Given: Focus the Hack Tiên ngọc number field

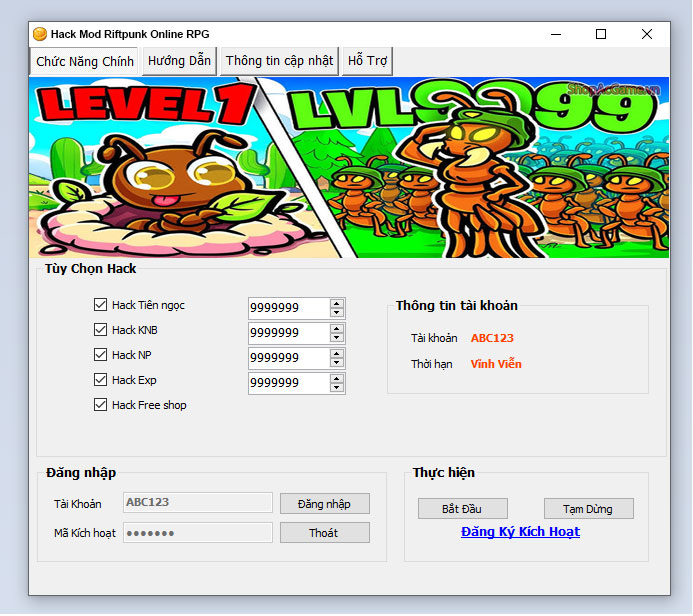Looking at the screenshot, I should point(289,308).
